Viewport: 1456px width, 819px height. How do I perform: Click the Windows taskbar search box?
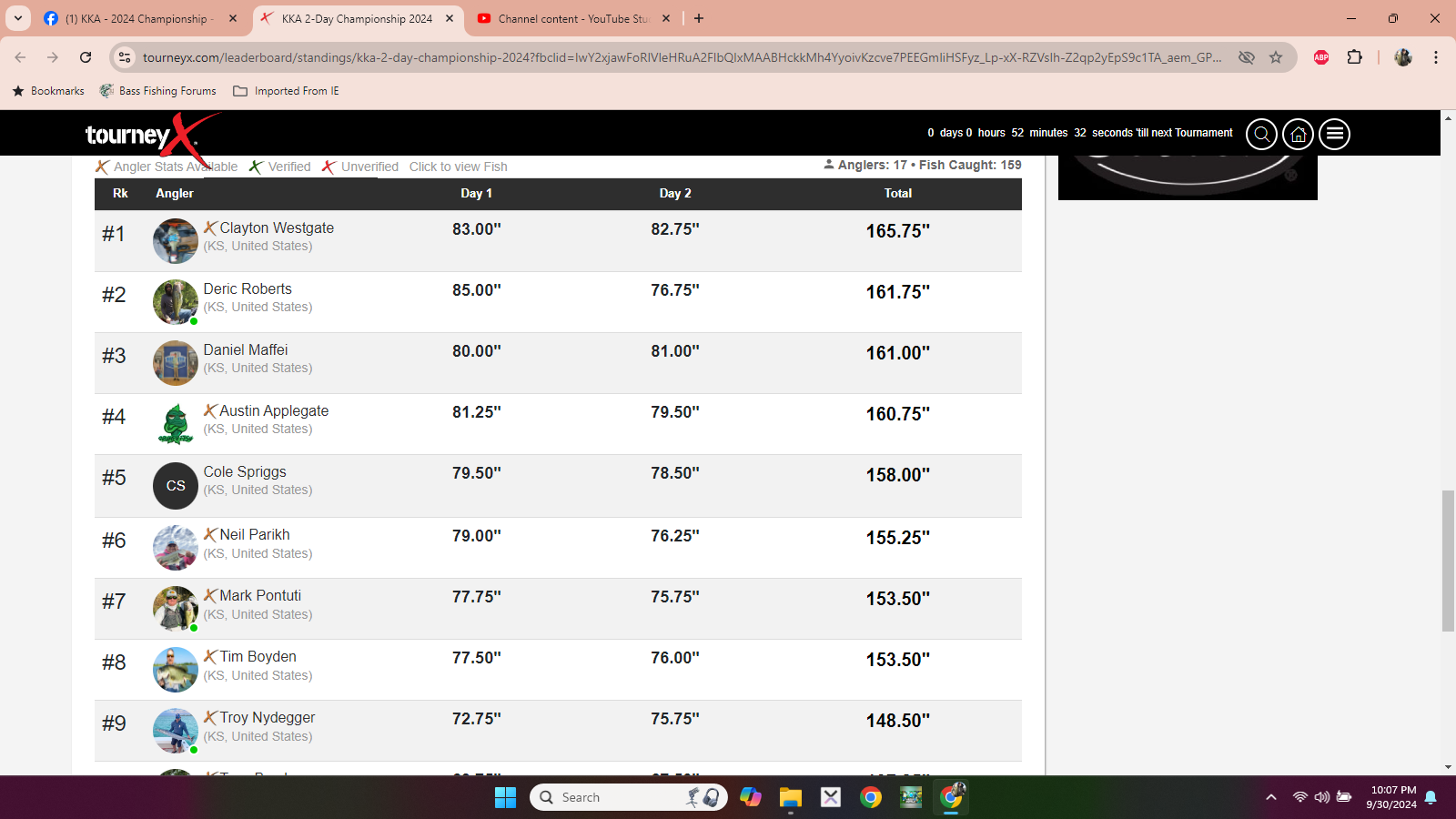click(628, 798)
